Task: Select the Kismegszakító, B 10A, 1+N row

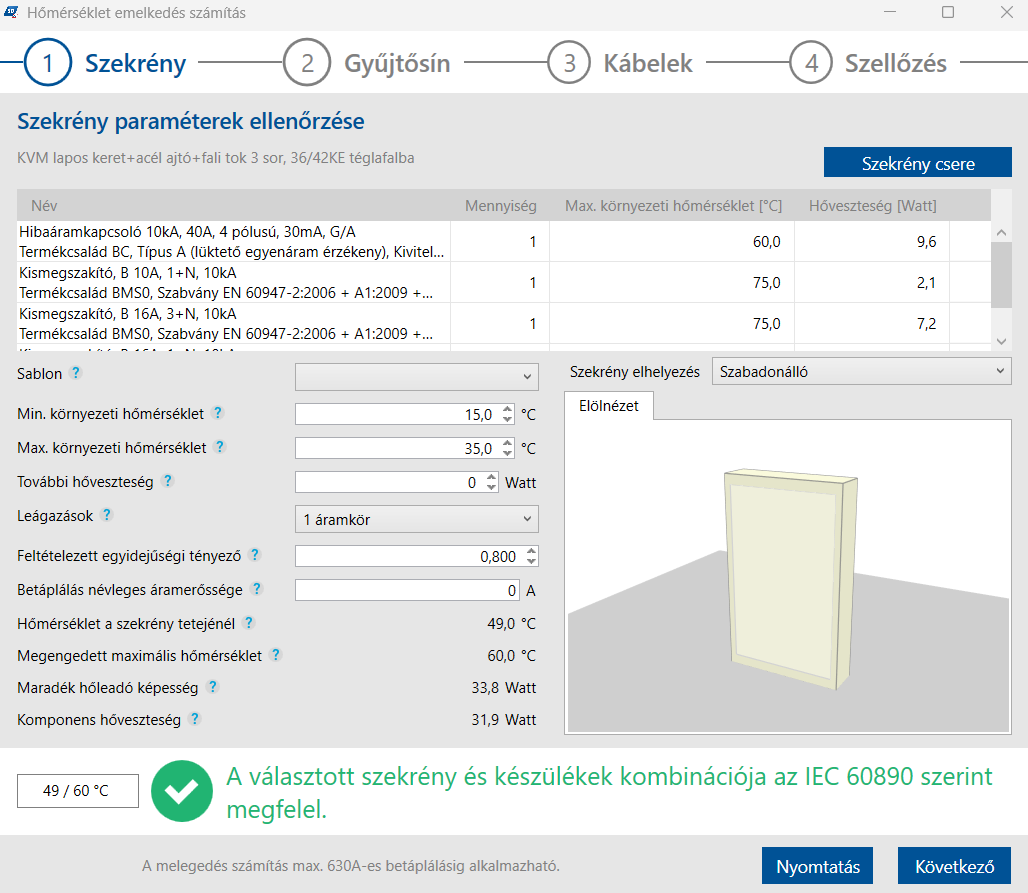Action: click(x=504, y=282)
